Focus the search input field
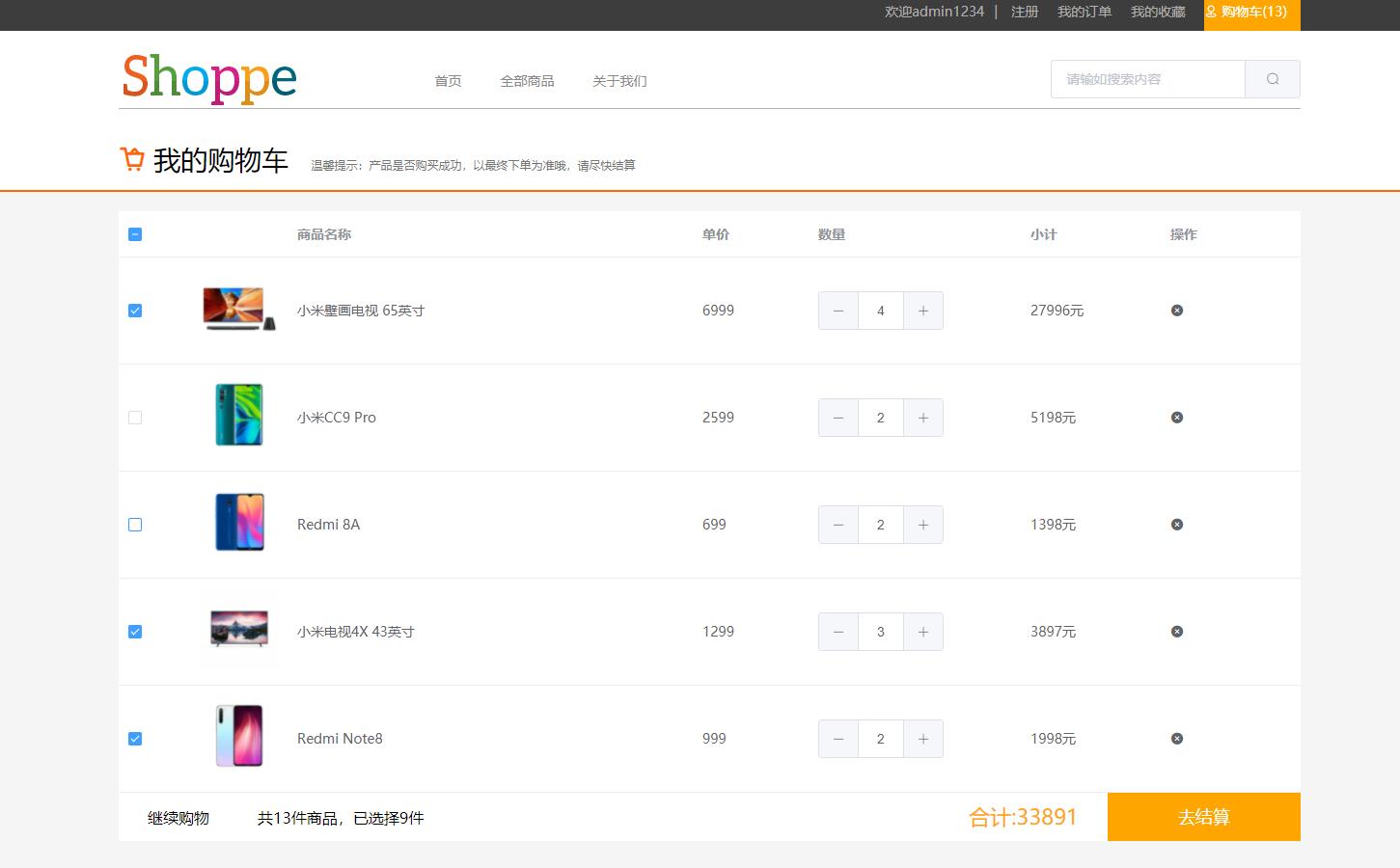This screenshot has width=1400, height=868. pyautogui.click(x=1148, y=79)
